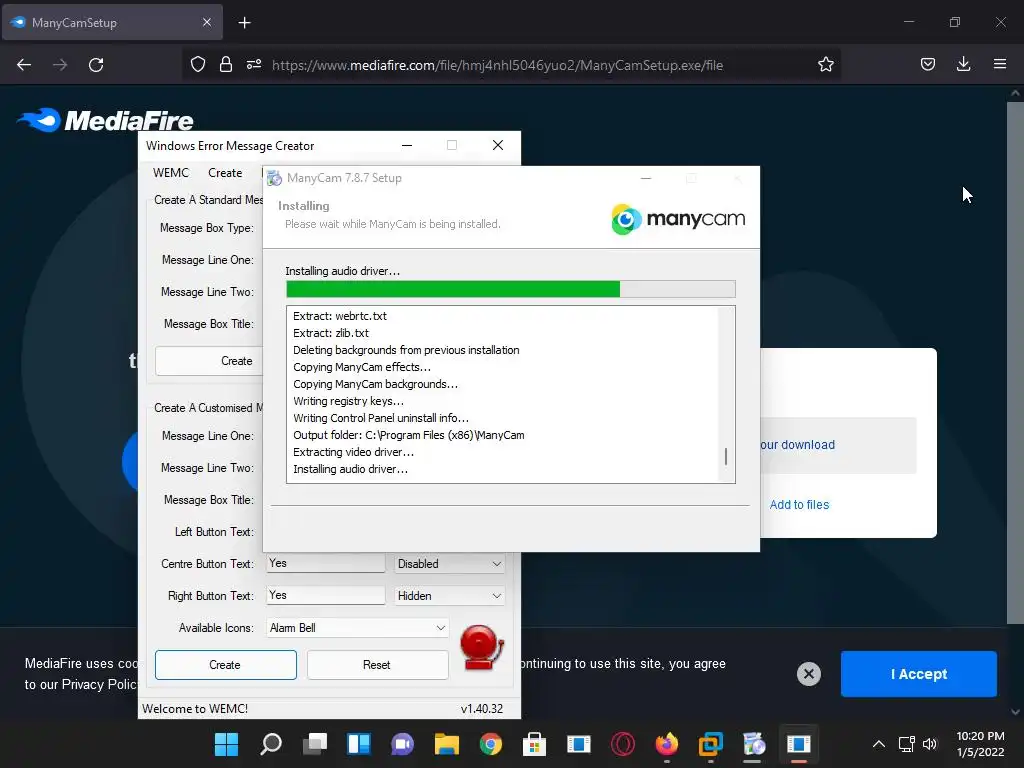This screenshot has height=768, width=1024.
Task: Click the MediaFire URL address bar
Action: click(x=497, y=65)
